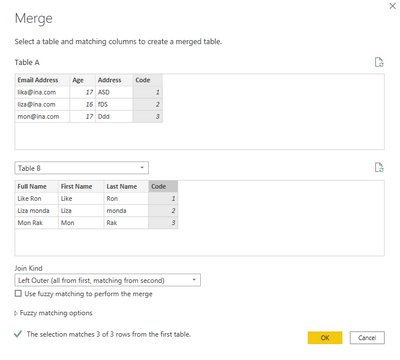Click the mon@ina.com cell

click(42, 116)
